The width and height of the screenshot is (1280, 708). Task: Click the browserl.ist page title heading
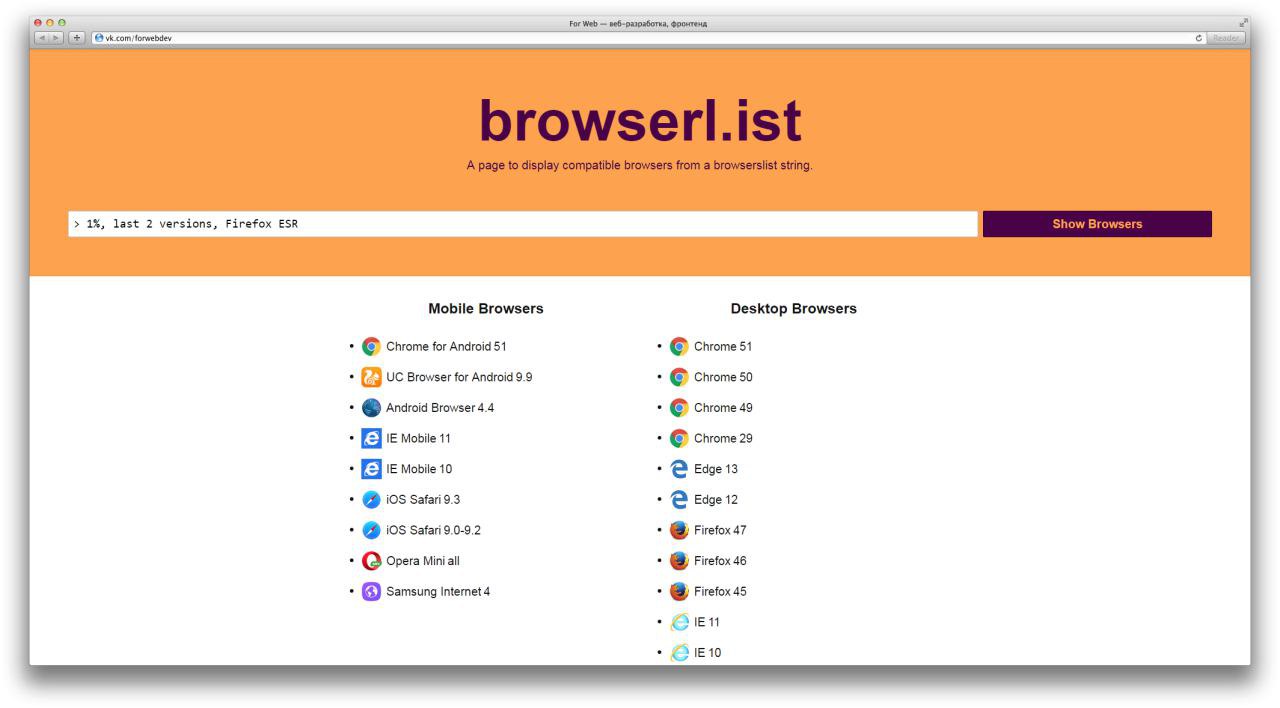click(x=640, y=120)
